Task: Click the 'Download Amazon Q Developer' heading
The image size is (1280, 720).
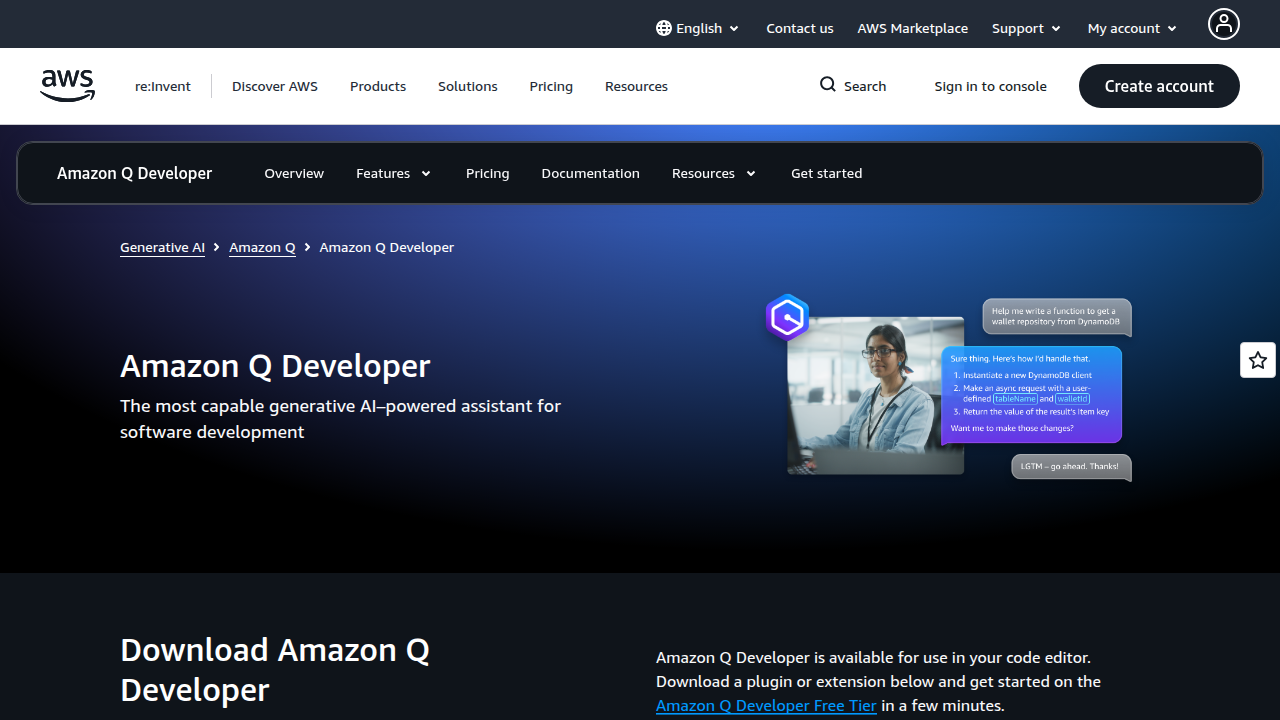Action: tap(275, 670)
